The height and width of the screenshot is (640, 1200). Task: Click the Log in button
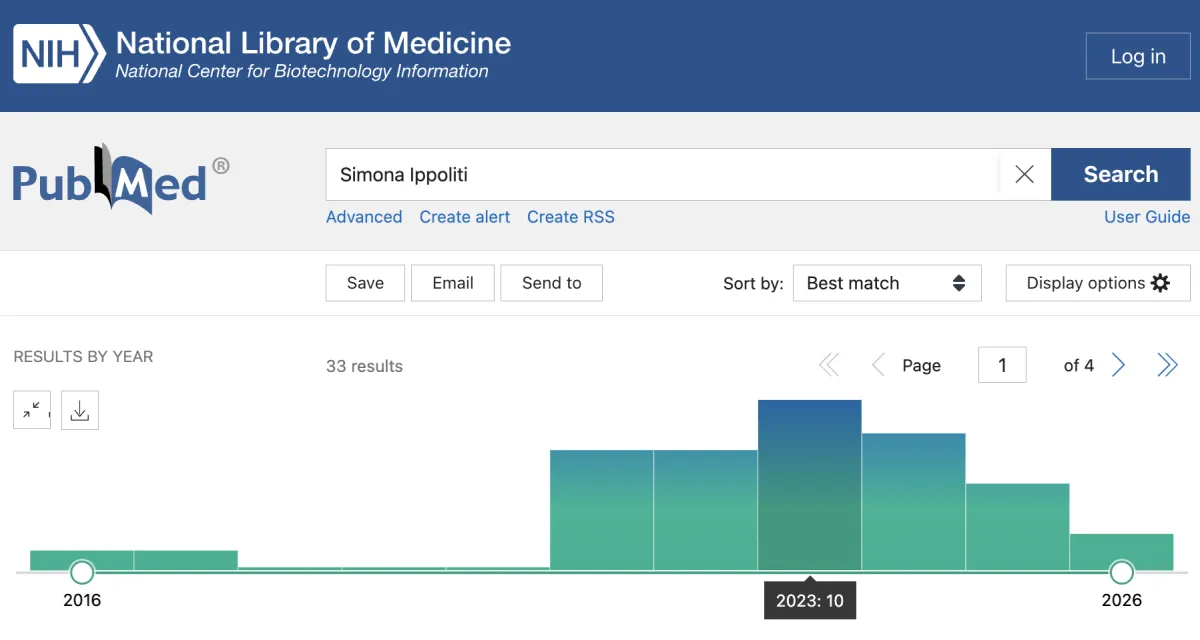[x=1138, y=57]
